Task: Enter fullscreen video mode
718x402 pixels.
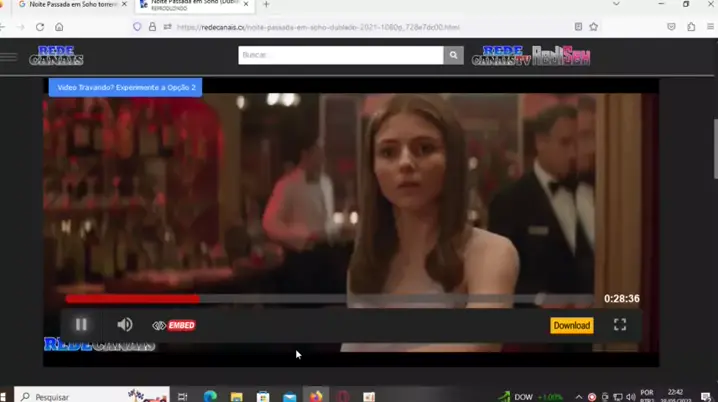Action: coord(620,325)
